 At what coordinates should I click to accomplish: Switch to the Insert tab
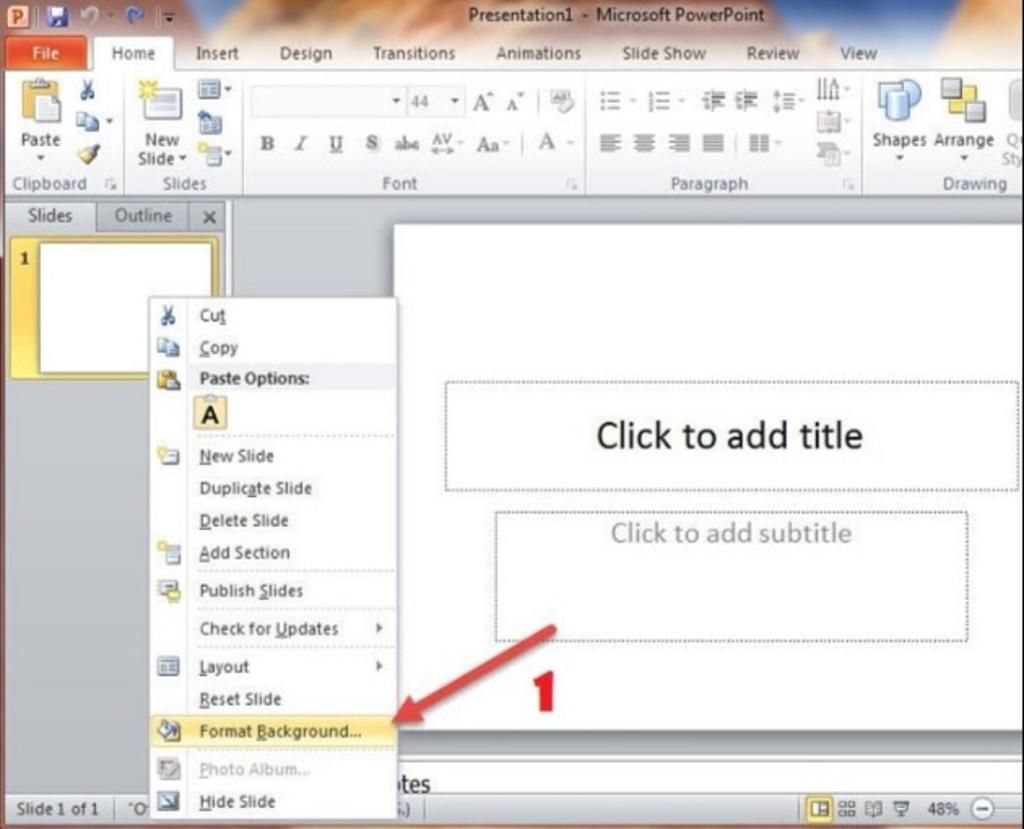(x=217, y=54)
